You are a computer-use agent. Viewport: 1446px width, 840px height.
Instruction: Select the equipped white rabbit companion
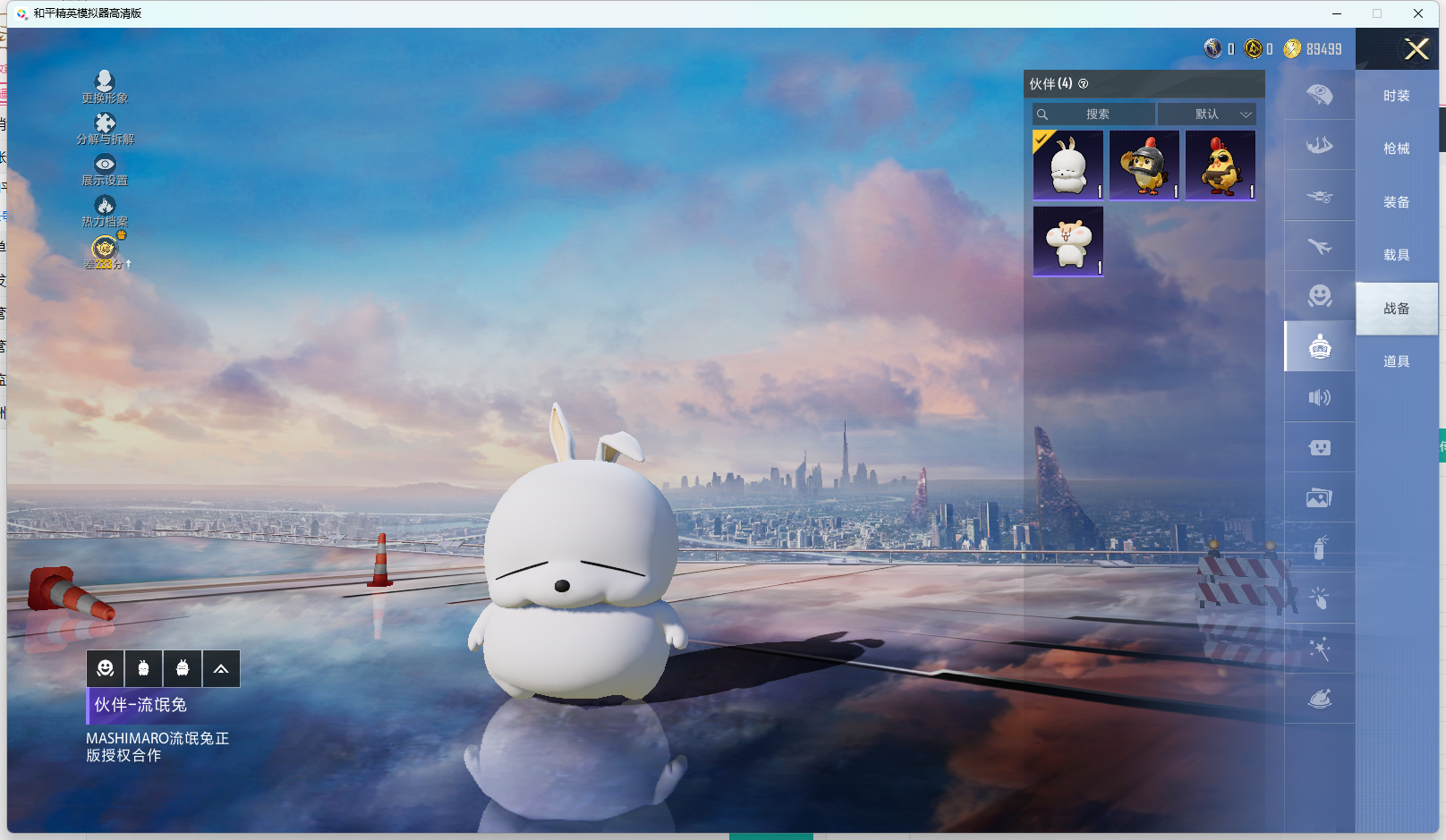click(1067, 165)
